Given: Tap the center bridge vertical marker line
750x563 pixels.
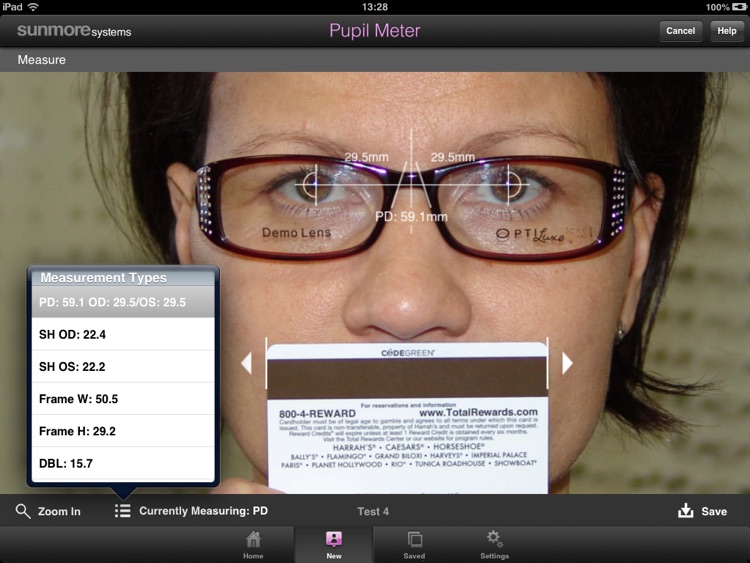Looking at the screenshot, I should [x=411, y=182].
